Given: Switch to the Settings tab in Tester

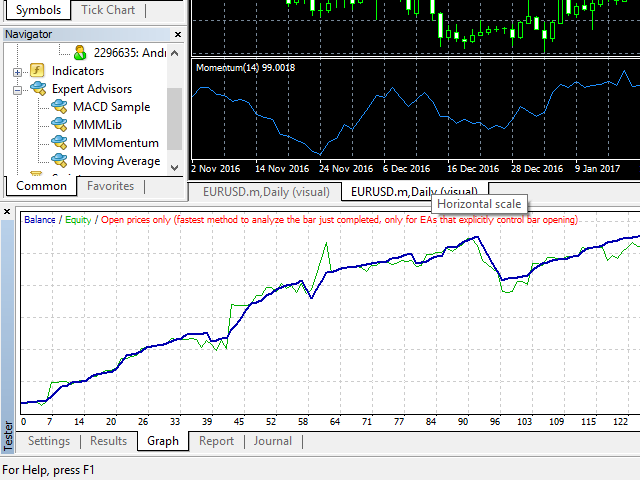Looking at the screenshot, I should tap(49, 441).
